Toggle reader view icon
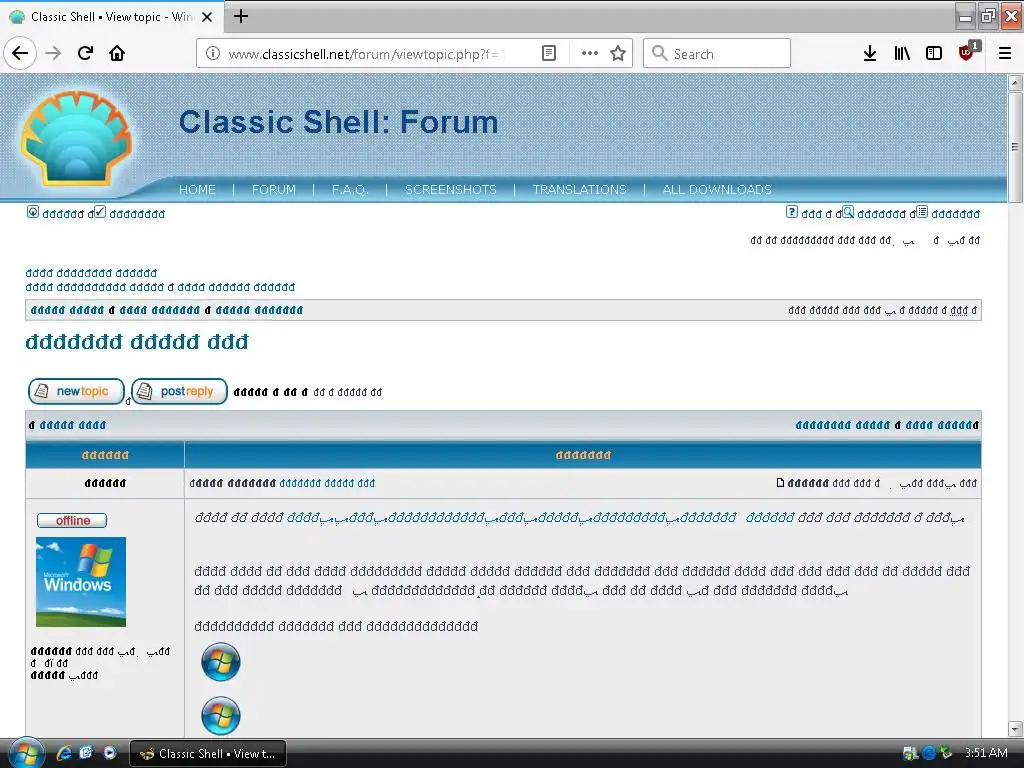 pyautogui.click(x=549, y=54)
